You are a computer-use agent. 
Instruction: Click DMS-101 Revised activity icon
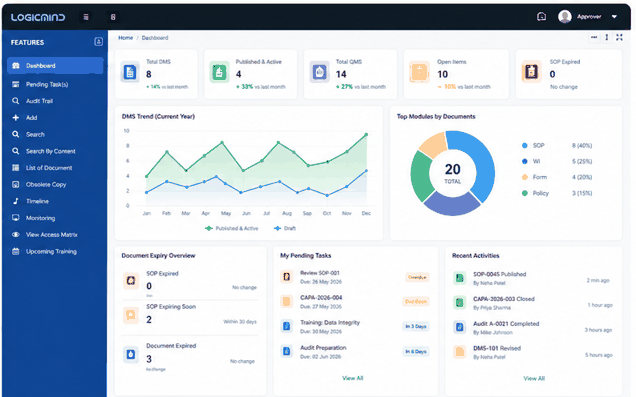(460, 352)
